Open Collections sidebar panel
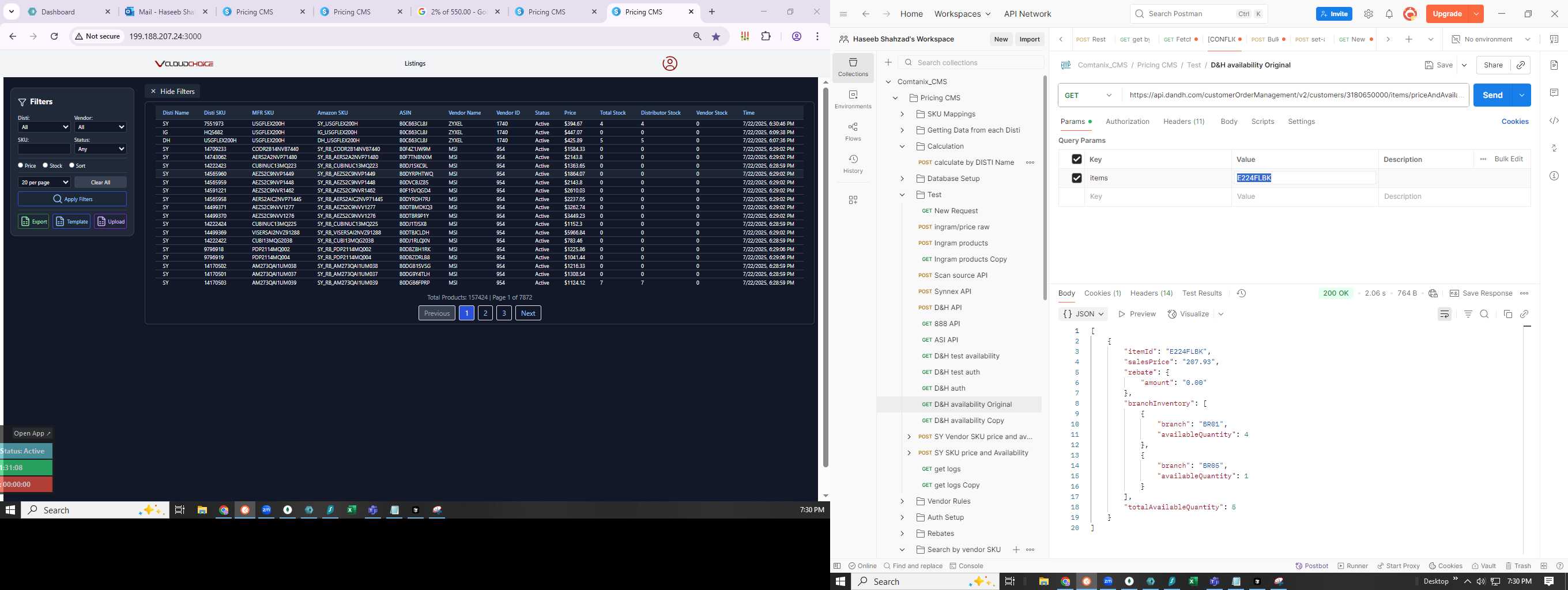The image size is (1568, 590). coord(853,67)
